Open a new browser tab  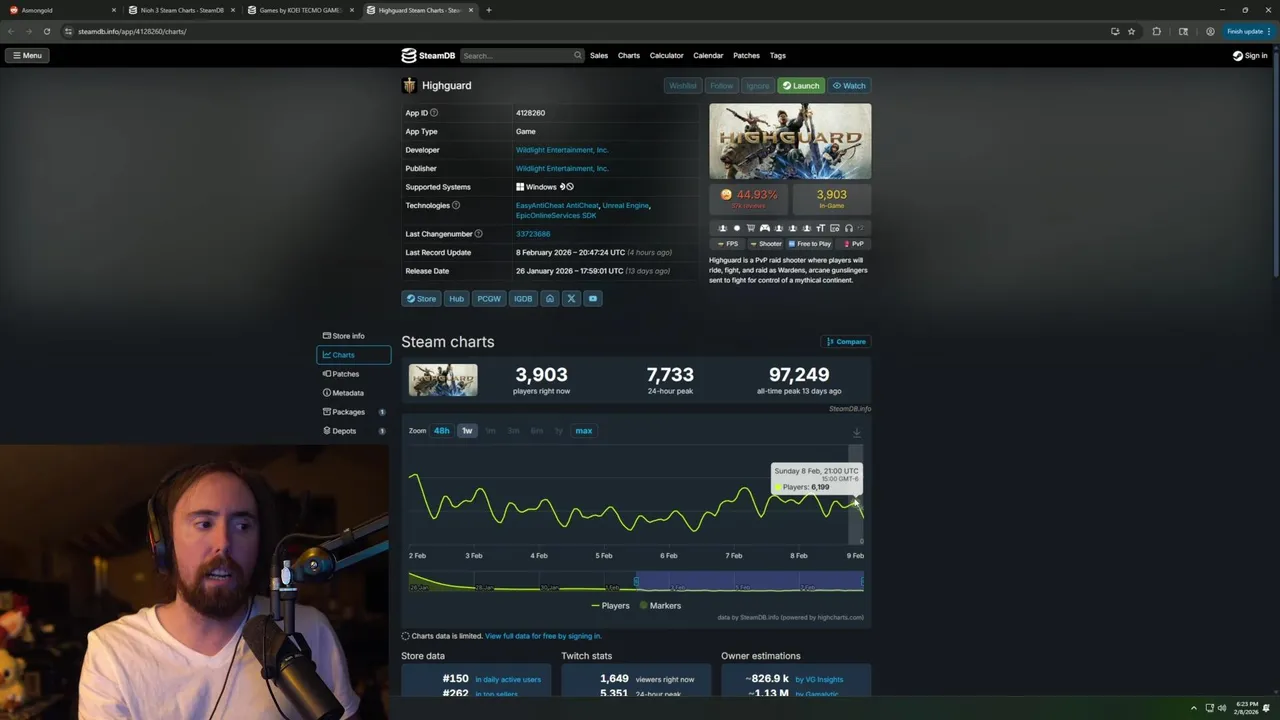488,10
